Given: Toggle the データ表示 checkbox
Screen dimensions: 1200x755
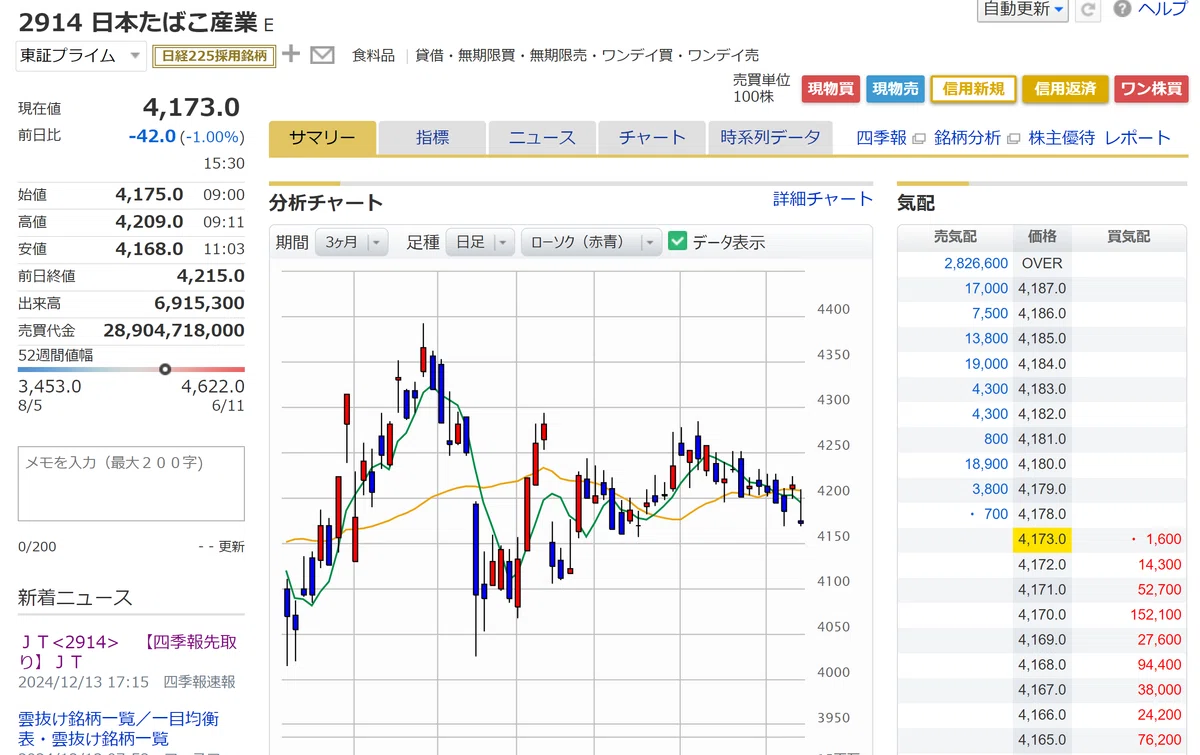Looking at the screenshot, I should pyautogui.click(x=678, y=241).
